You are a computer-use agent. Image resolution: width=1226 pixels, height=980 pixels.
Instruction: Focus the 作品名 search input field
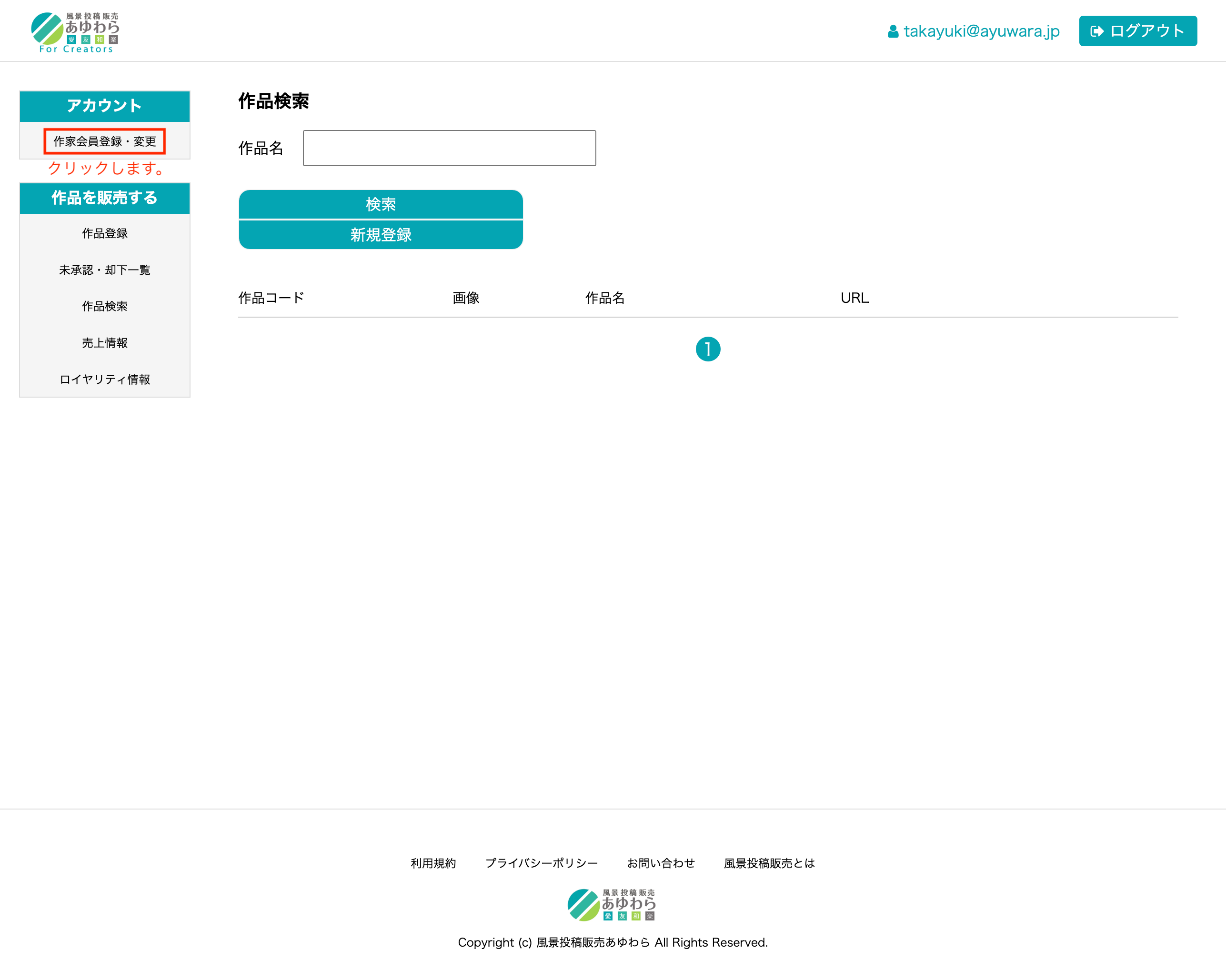449,149
